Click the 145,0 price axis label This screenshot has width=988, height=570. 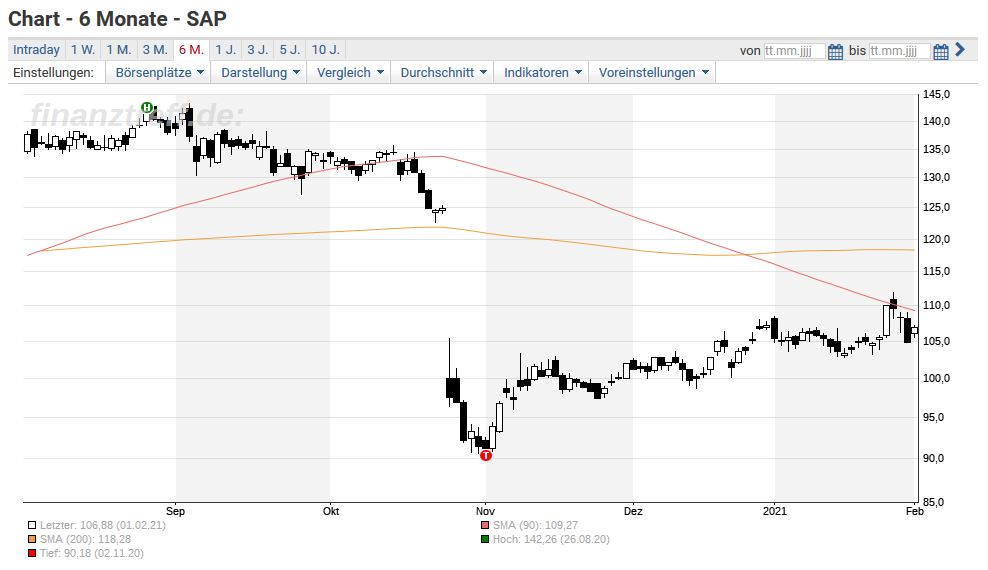(x=936, y=94)
